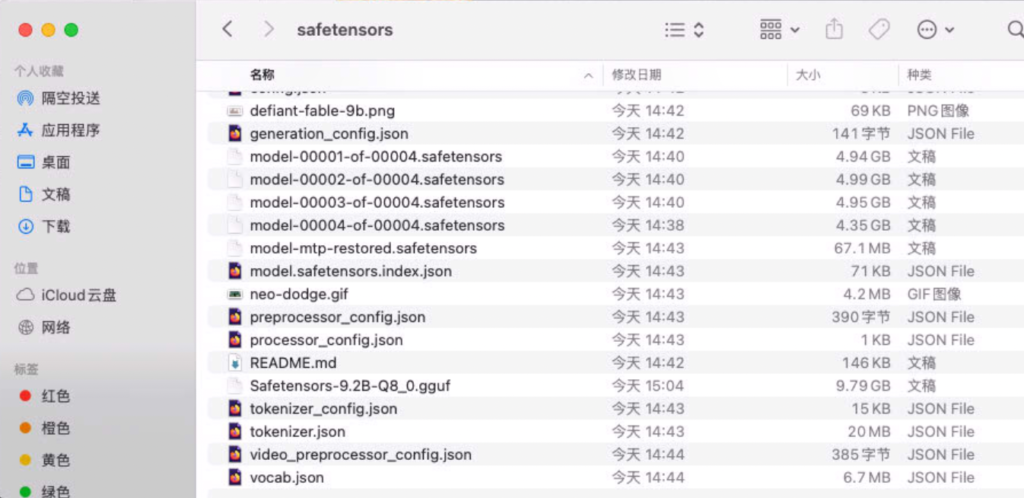Sort by 修改日期 column header

click(636, 75)
